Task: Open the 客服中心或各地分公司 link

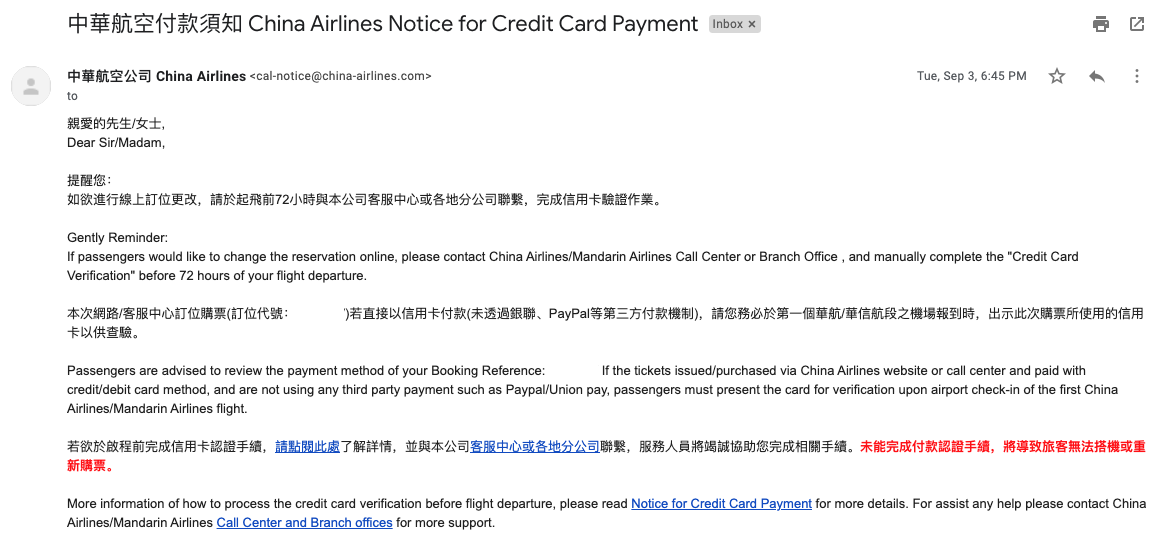Action: [534, 447]
